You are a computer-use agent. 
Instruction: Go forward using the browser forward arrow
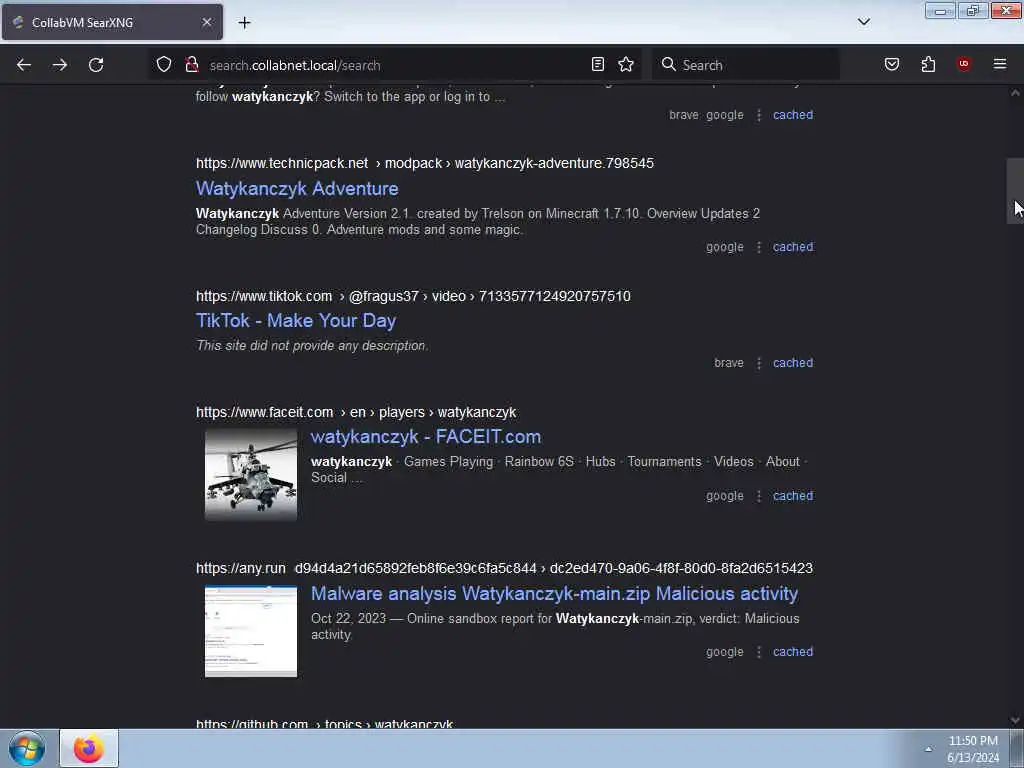click(x=59, y=65)
